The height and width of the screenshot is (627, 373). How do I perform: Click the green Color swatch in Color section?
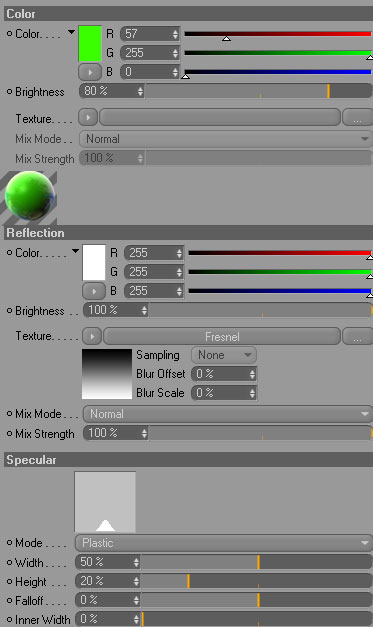tap(90, 43)
